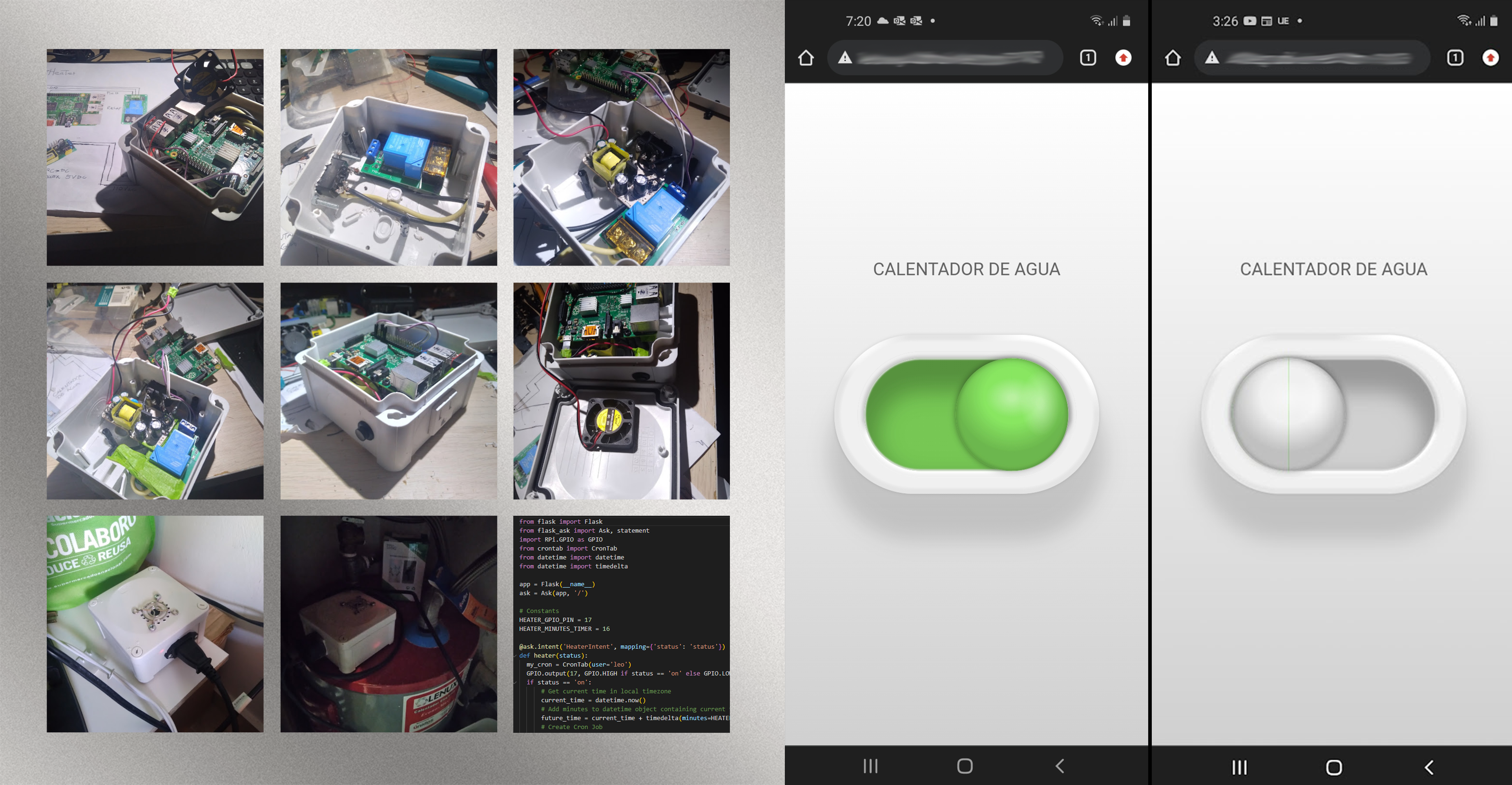Screen dimensions: 1512x785
Task: Tap the battery icon on the 3:26 phone
Action: 1494,20
